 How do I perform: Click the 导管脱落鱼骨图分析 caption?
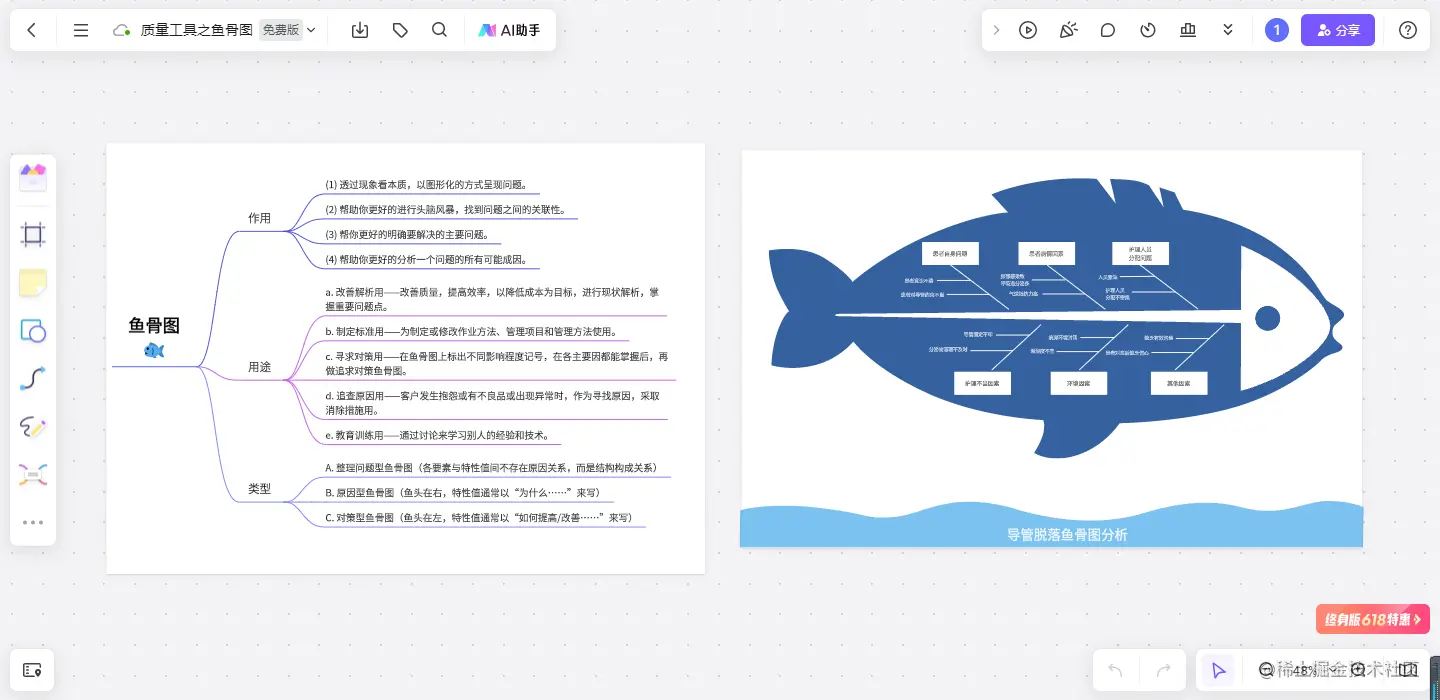[1067, 535]
